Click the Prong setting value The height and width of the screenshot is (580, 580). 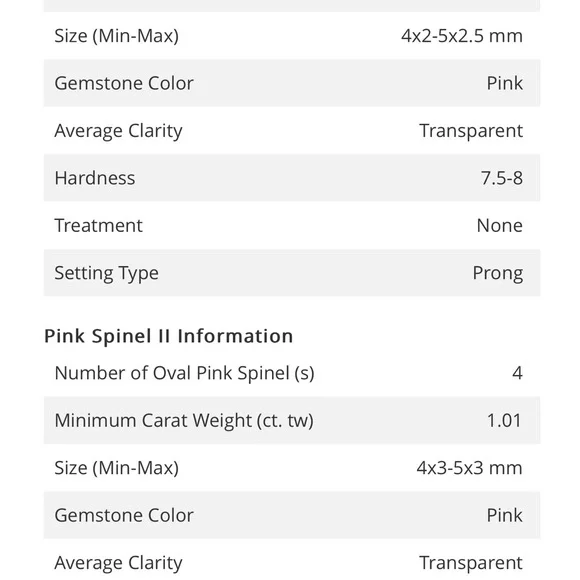(x=498, y=273)
